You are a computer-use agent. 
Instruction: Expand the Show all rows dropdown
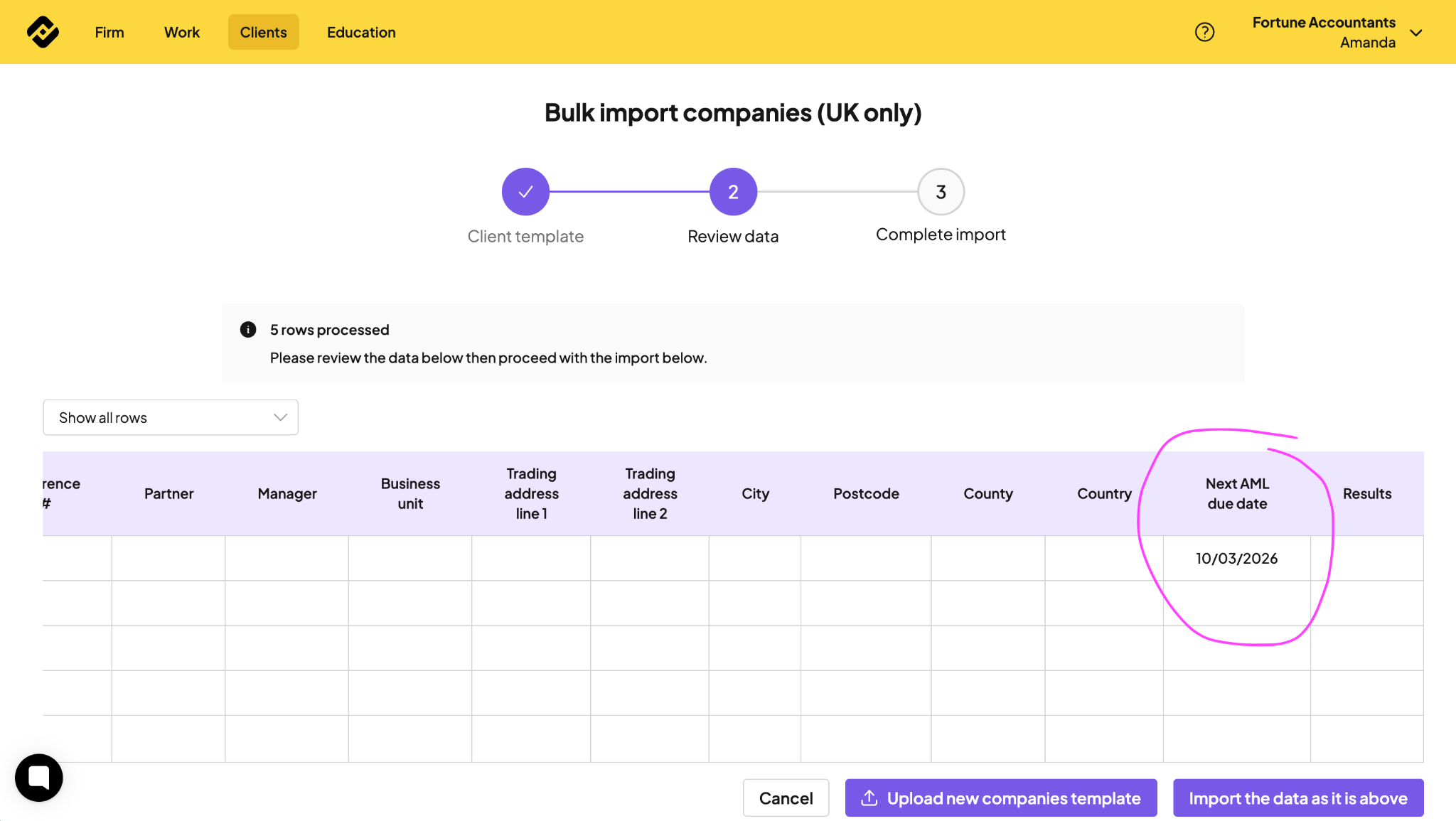[171, 417]
